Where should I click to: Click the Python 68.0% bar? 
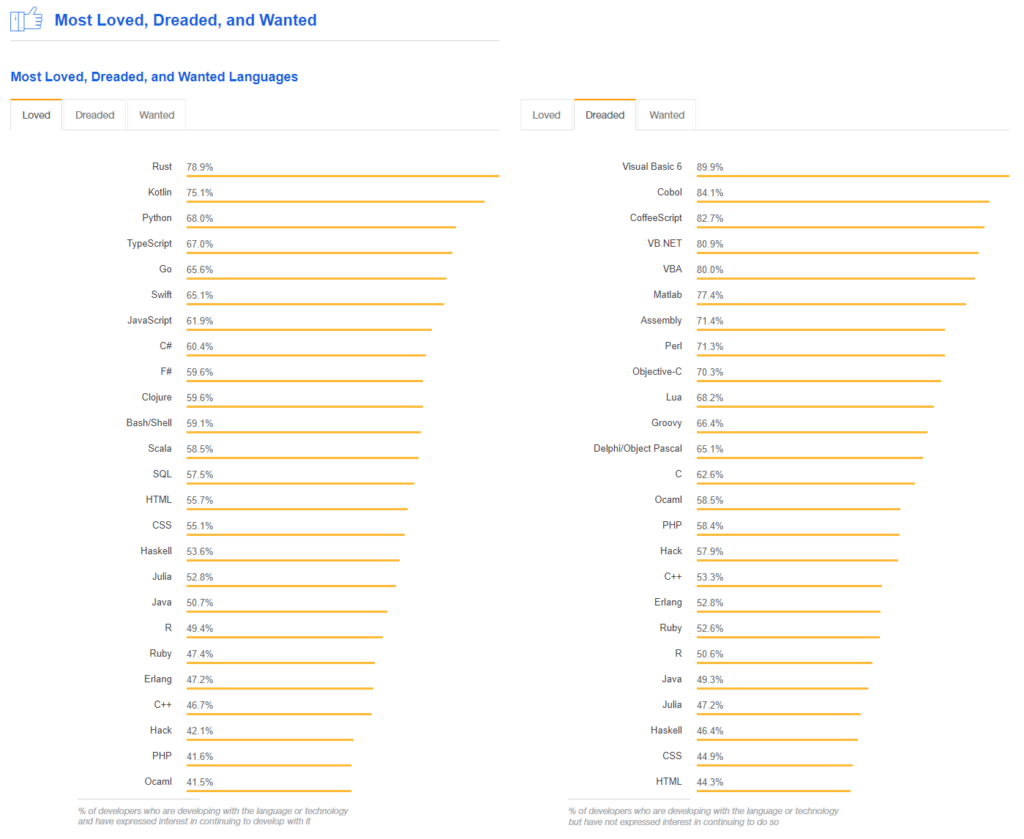[320, 227]
